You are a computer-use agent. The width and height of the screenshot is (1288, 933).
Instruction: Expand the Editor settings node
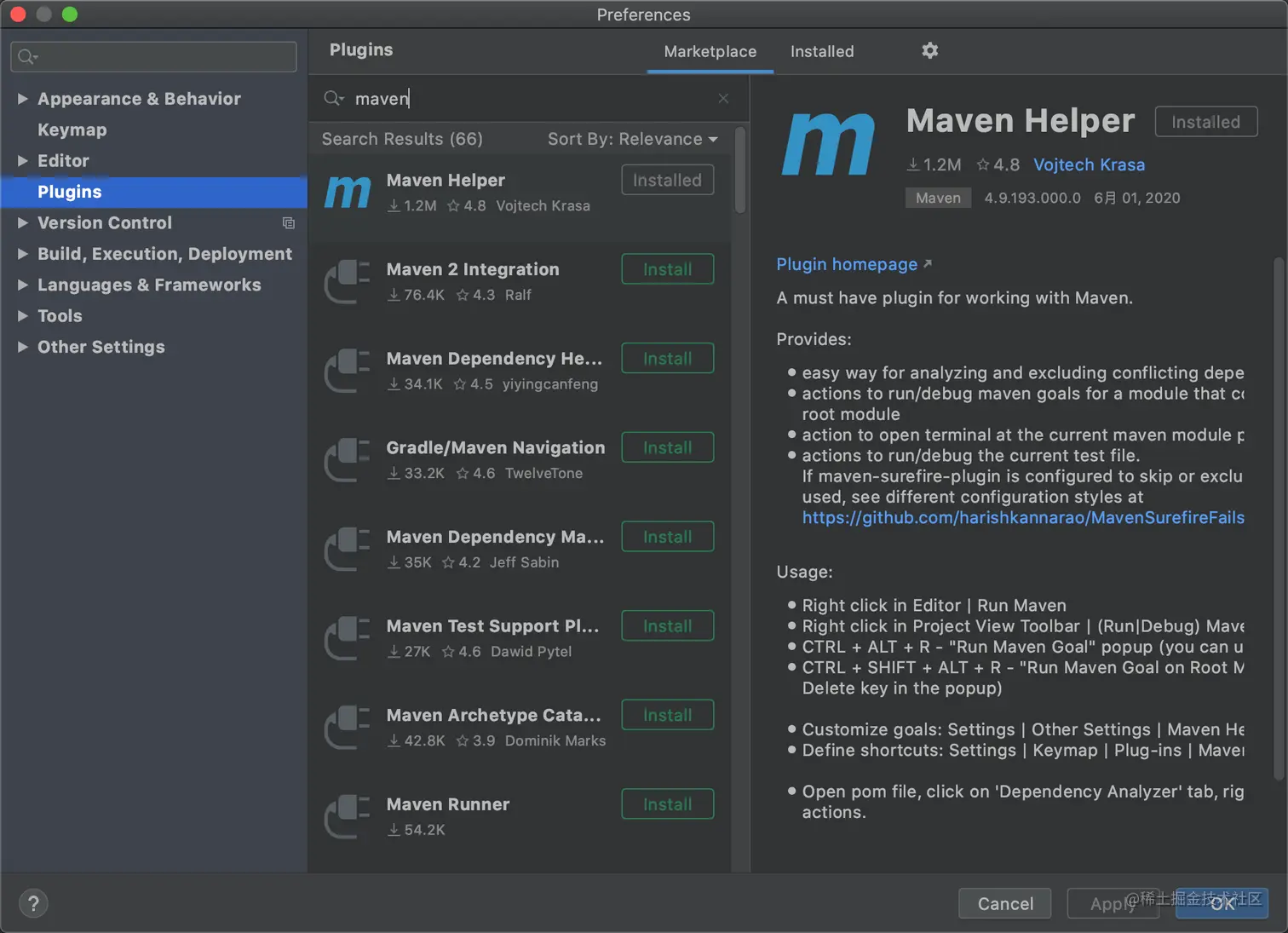[23, 161]
